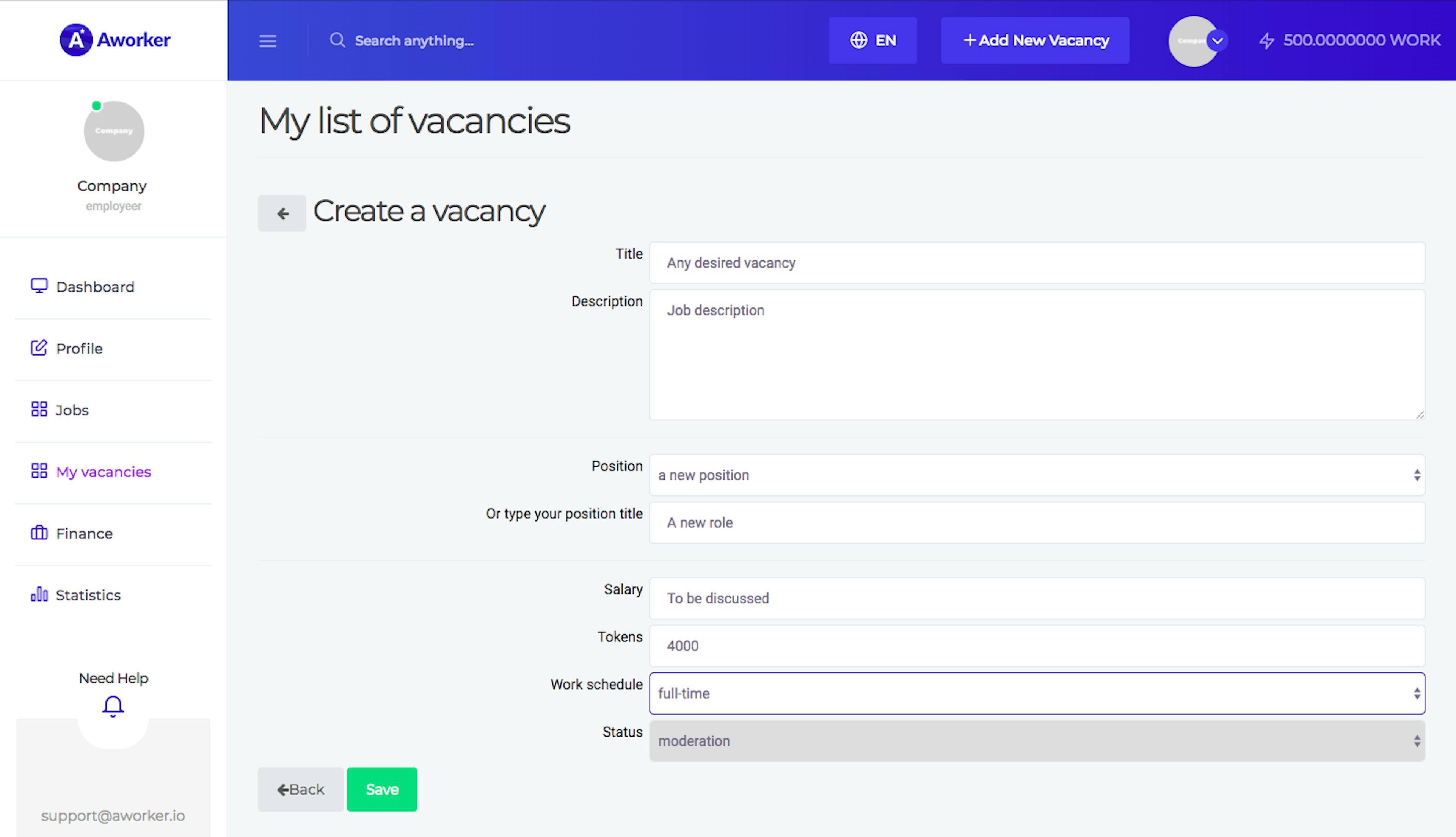
Task: Click the support@aworker.io link
Action: tap(113, 816)
